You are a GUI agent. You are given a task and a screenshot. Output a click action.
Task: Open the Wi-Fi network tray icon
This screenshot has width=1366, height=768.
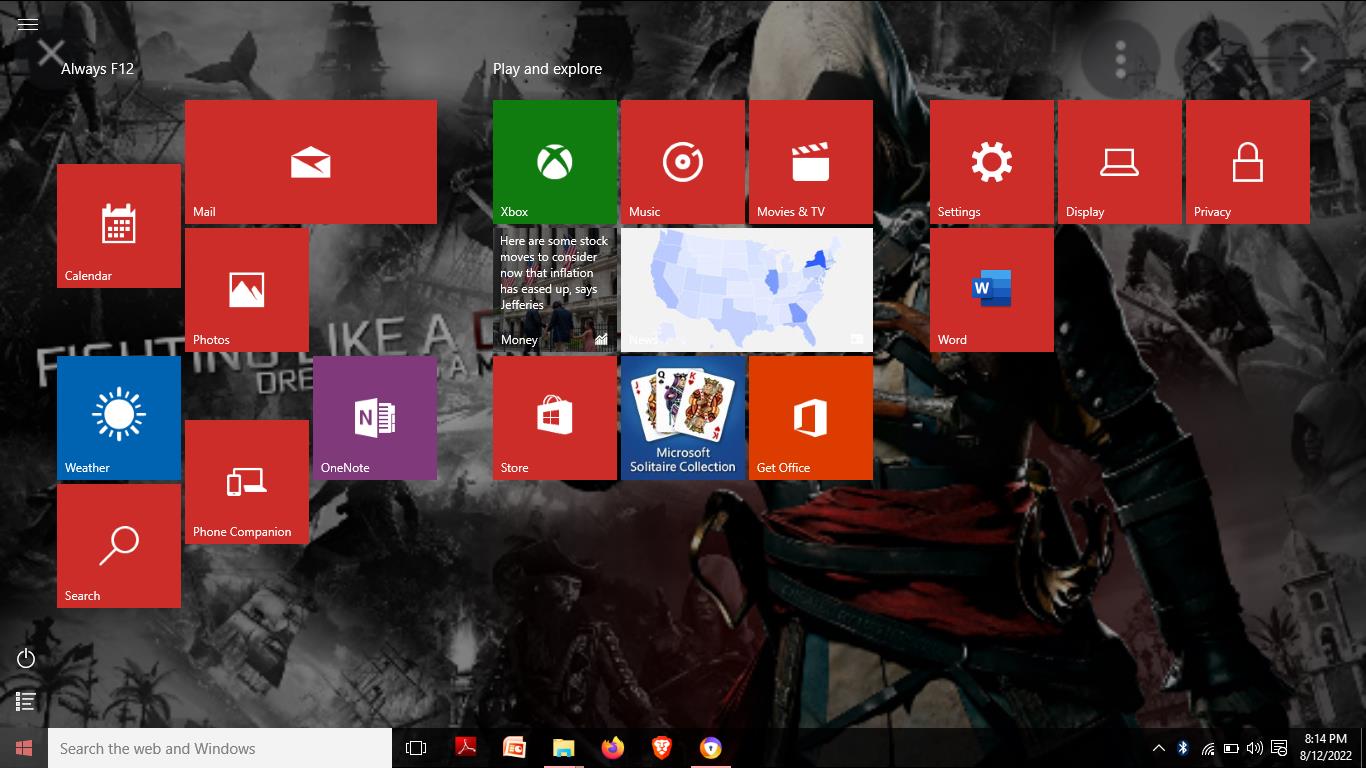coord(1207,748)
